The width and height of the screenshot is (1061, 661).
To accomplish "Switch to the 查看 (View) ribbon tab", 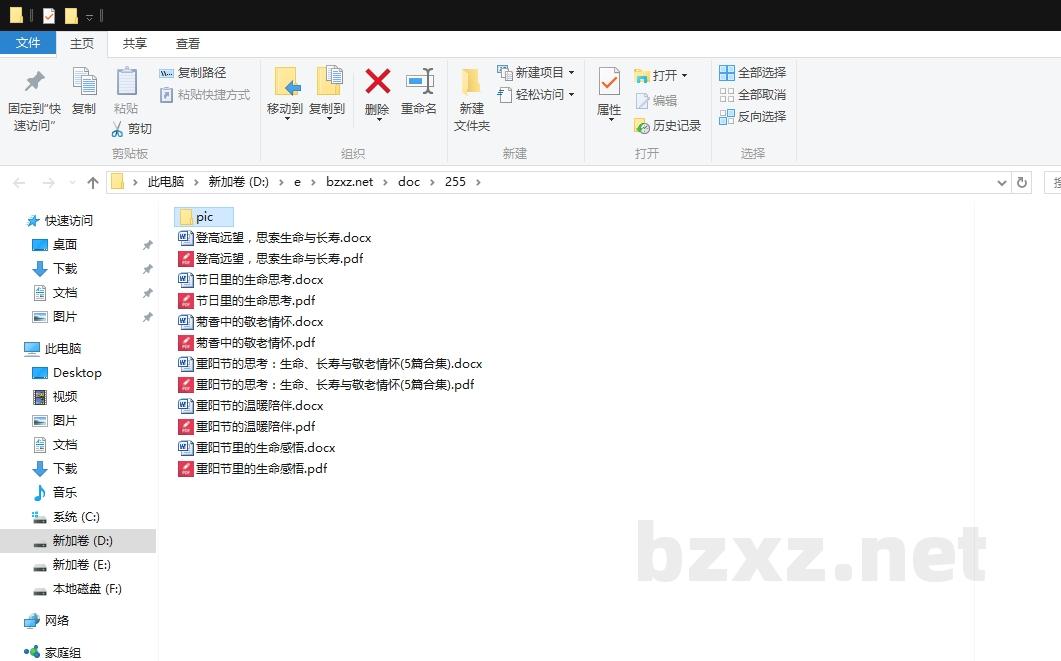I will point(188,43).
